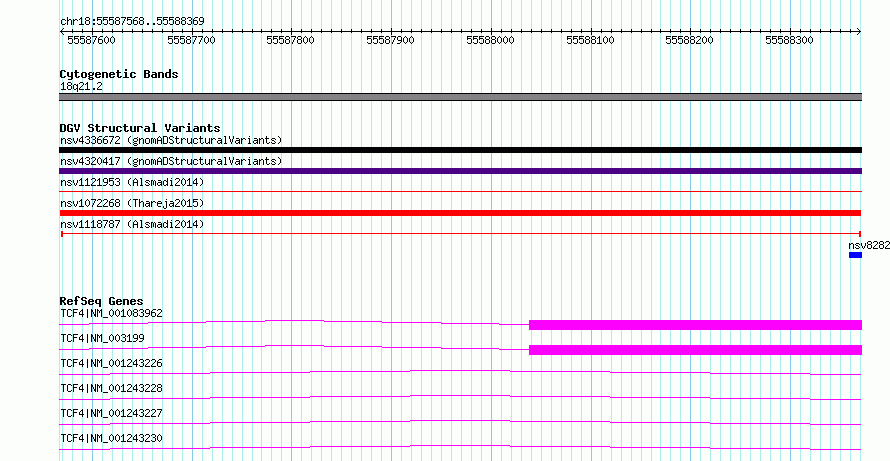Click the small blue nsv8282 variant bar
Viewport: 890px width, 461px height.
pyautogui.click(x=855, y=255)
